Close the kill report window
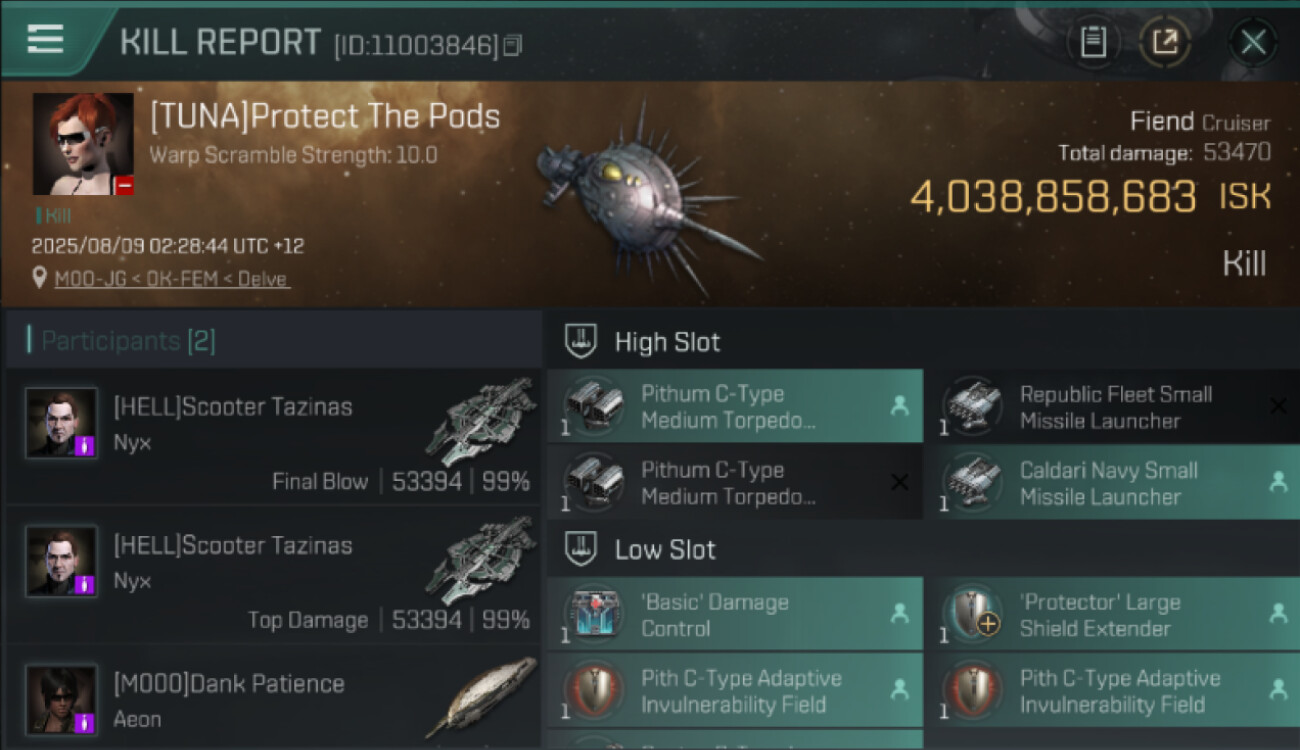The image size is (1300, 750). [x=1253, y=42]
